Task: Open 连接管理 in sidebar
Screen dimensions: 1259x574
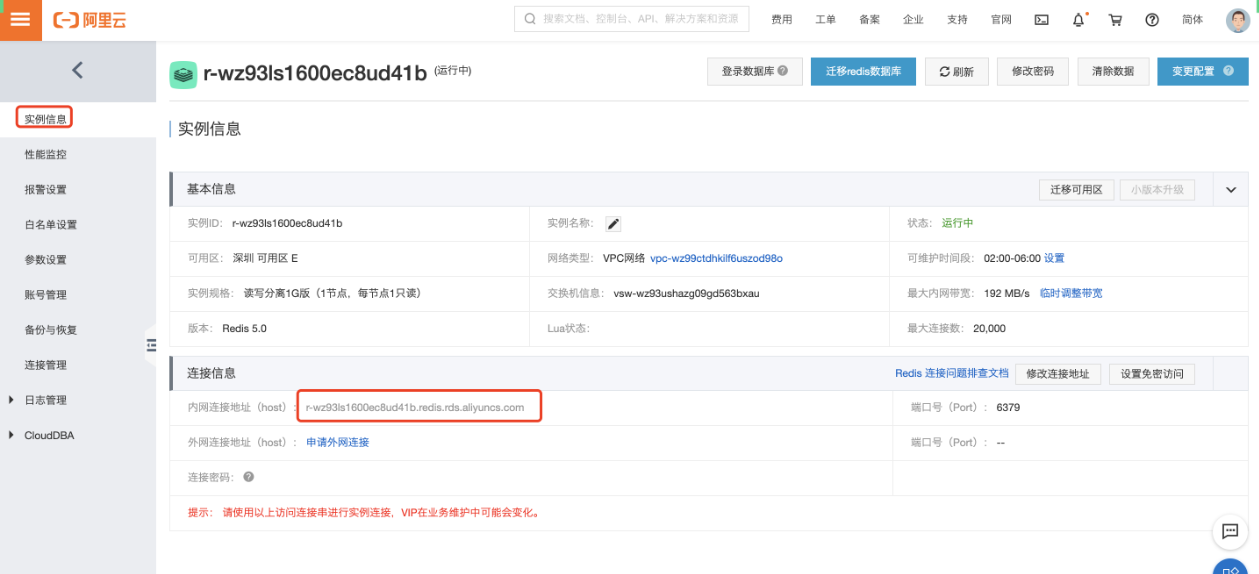Action: pos(46,365)
